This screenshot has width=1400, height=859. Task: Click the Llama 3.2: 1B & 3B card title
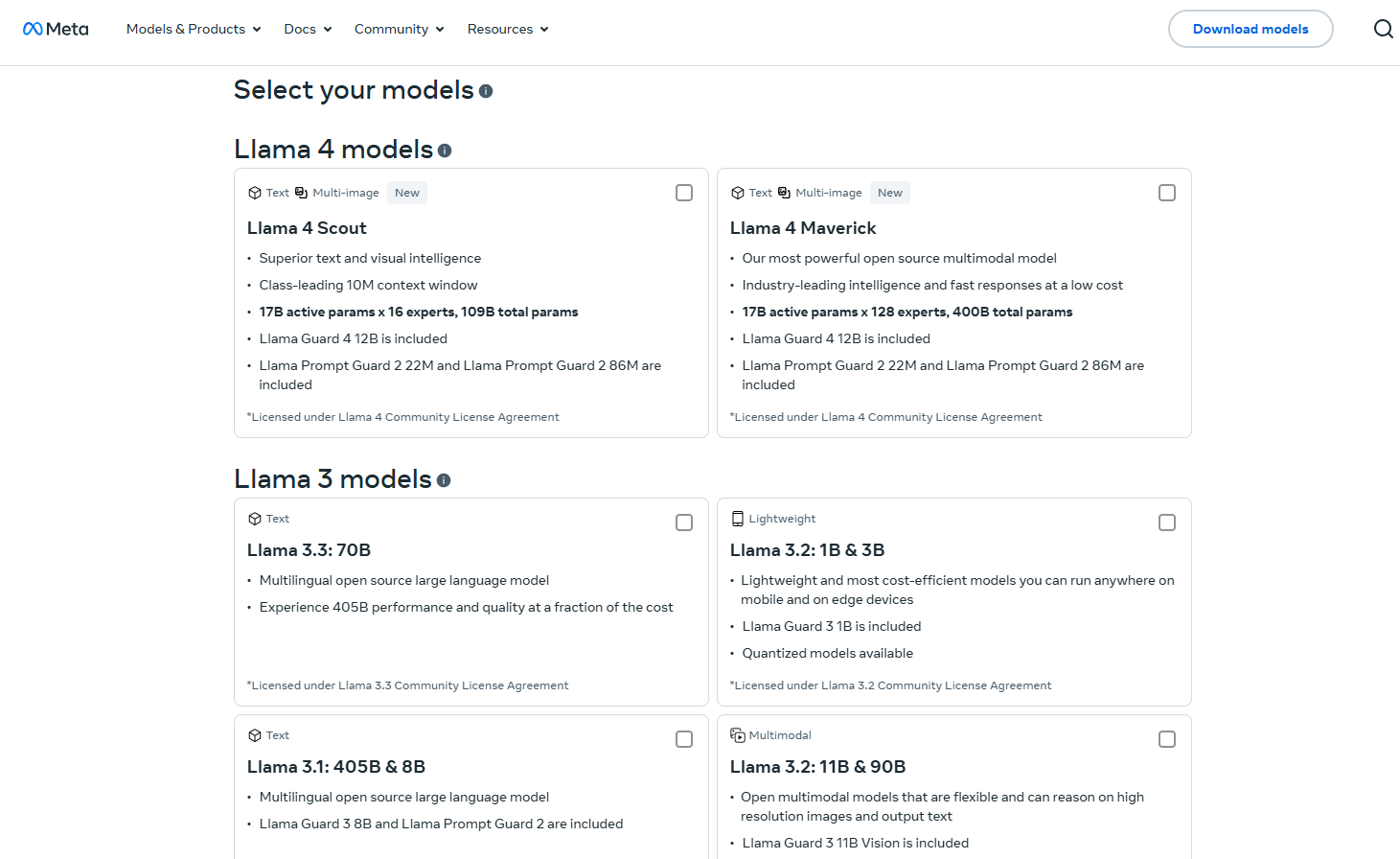807,550
